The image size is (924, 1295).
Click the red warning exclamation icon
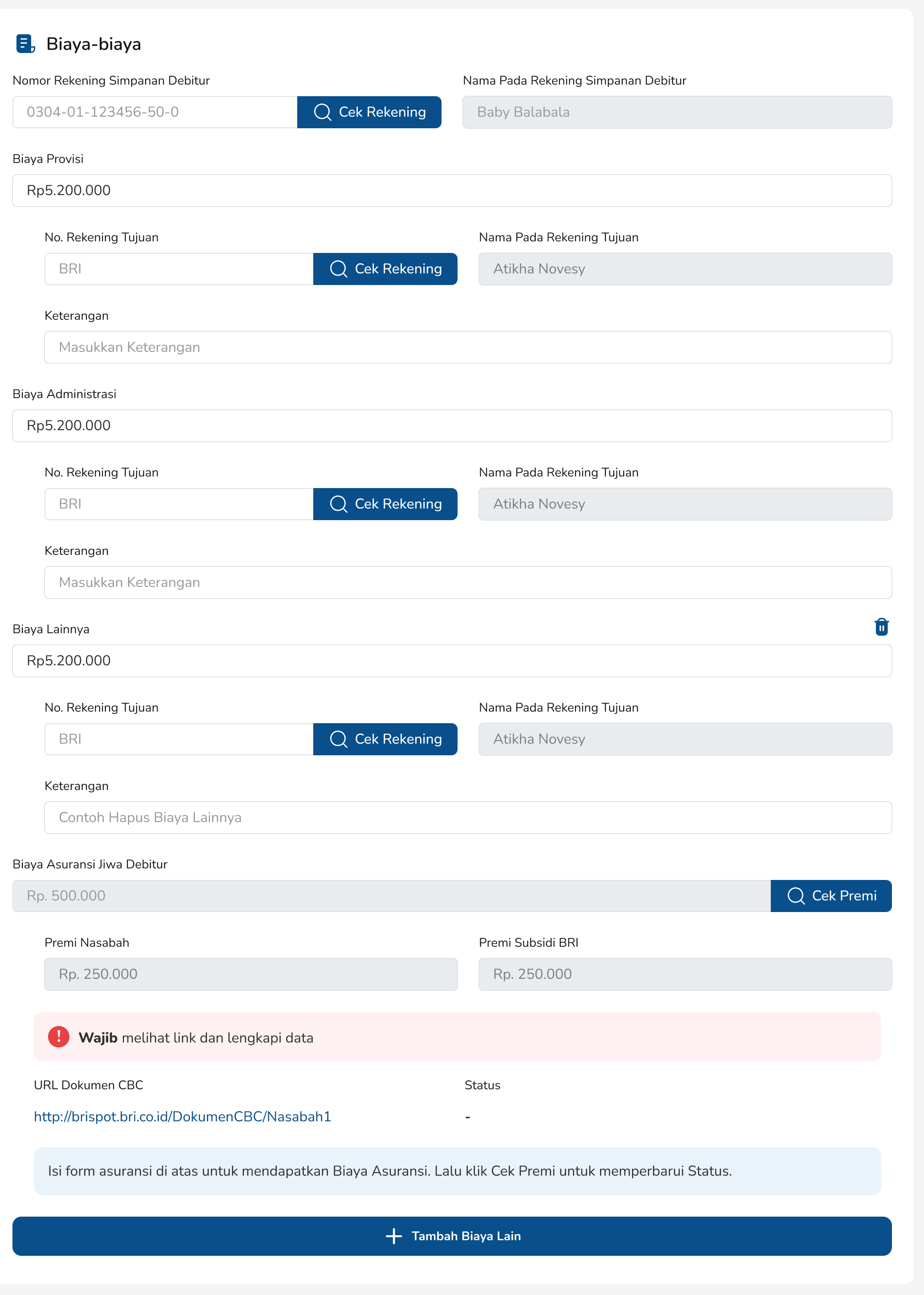(x=59, y=1037)
